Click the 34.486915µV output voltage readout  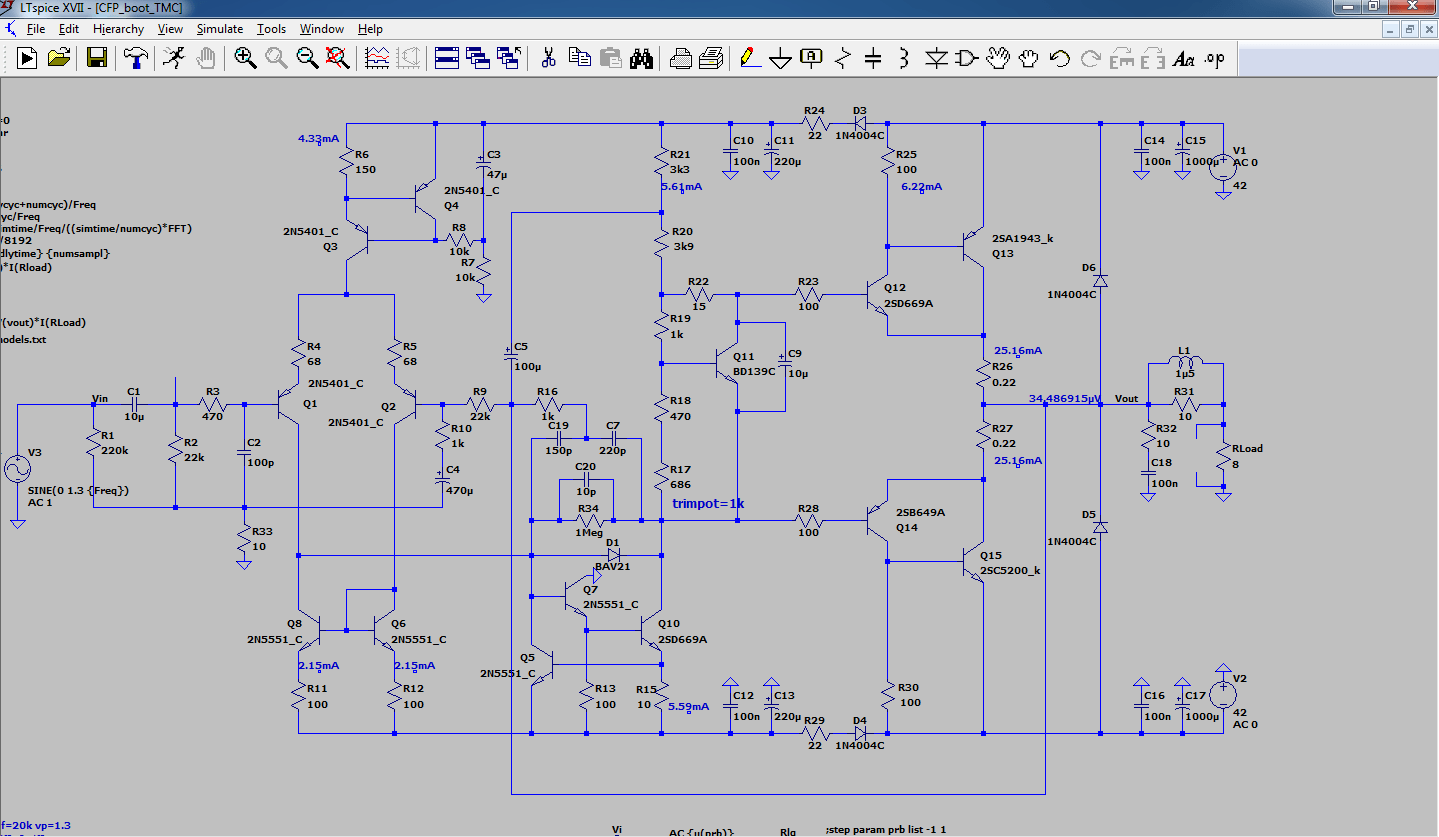point(1065,399)
